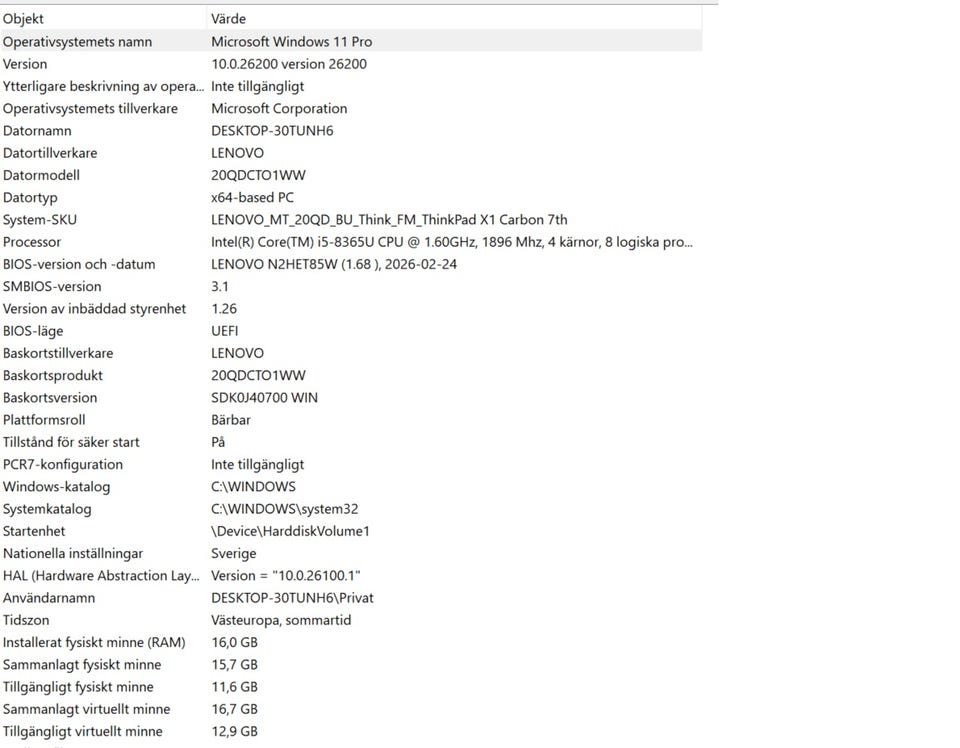Click the Tillgängligt virtuellt minne label

[83, 731]
